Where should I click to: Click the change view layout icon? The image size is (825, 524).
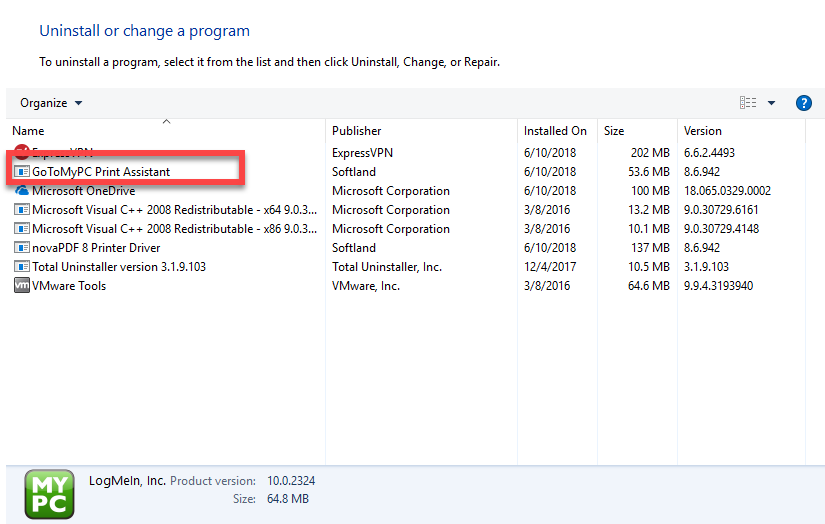click(748, 103)
